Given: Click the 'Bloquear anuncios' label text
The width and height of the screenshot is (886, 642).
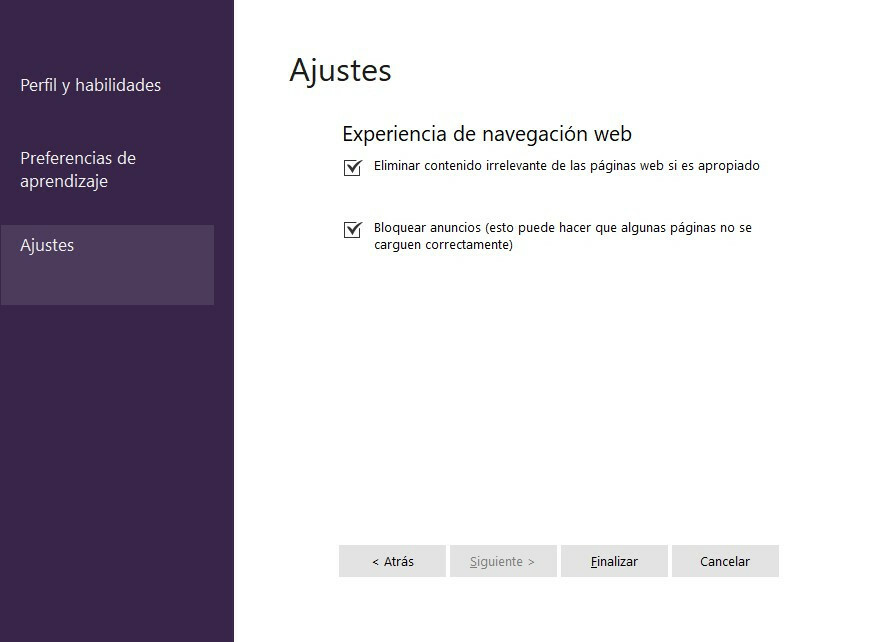Looking at the screenshot, I should [x=562, y=228].
